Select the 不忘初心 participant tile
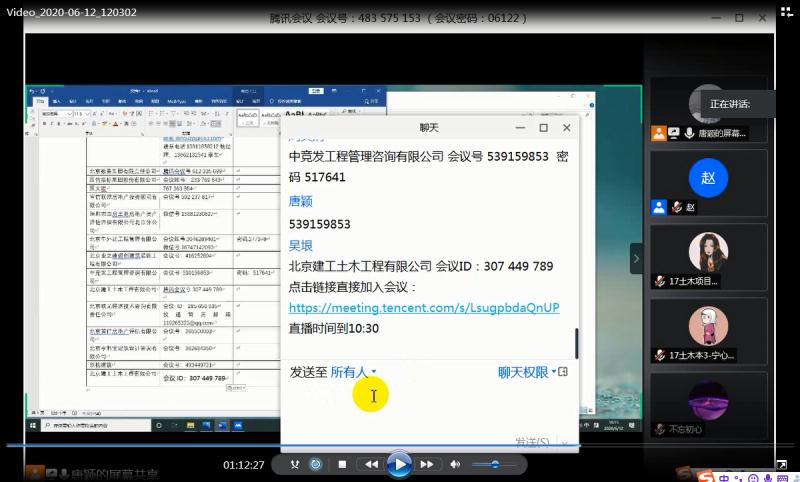Screen dimensions: 800x482 709,405
